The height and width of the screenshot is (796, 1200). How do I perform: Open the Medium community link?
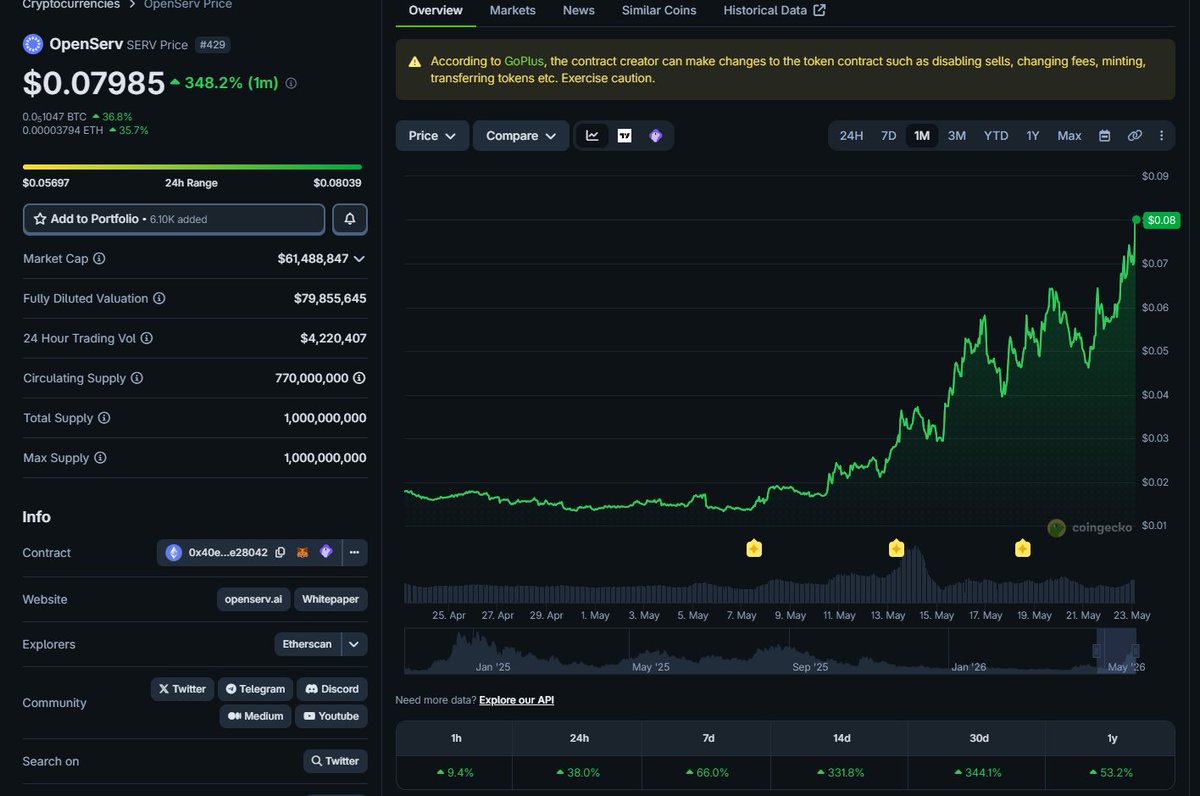click(x=256, y=715)
